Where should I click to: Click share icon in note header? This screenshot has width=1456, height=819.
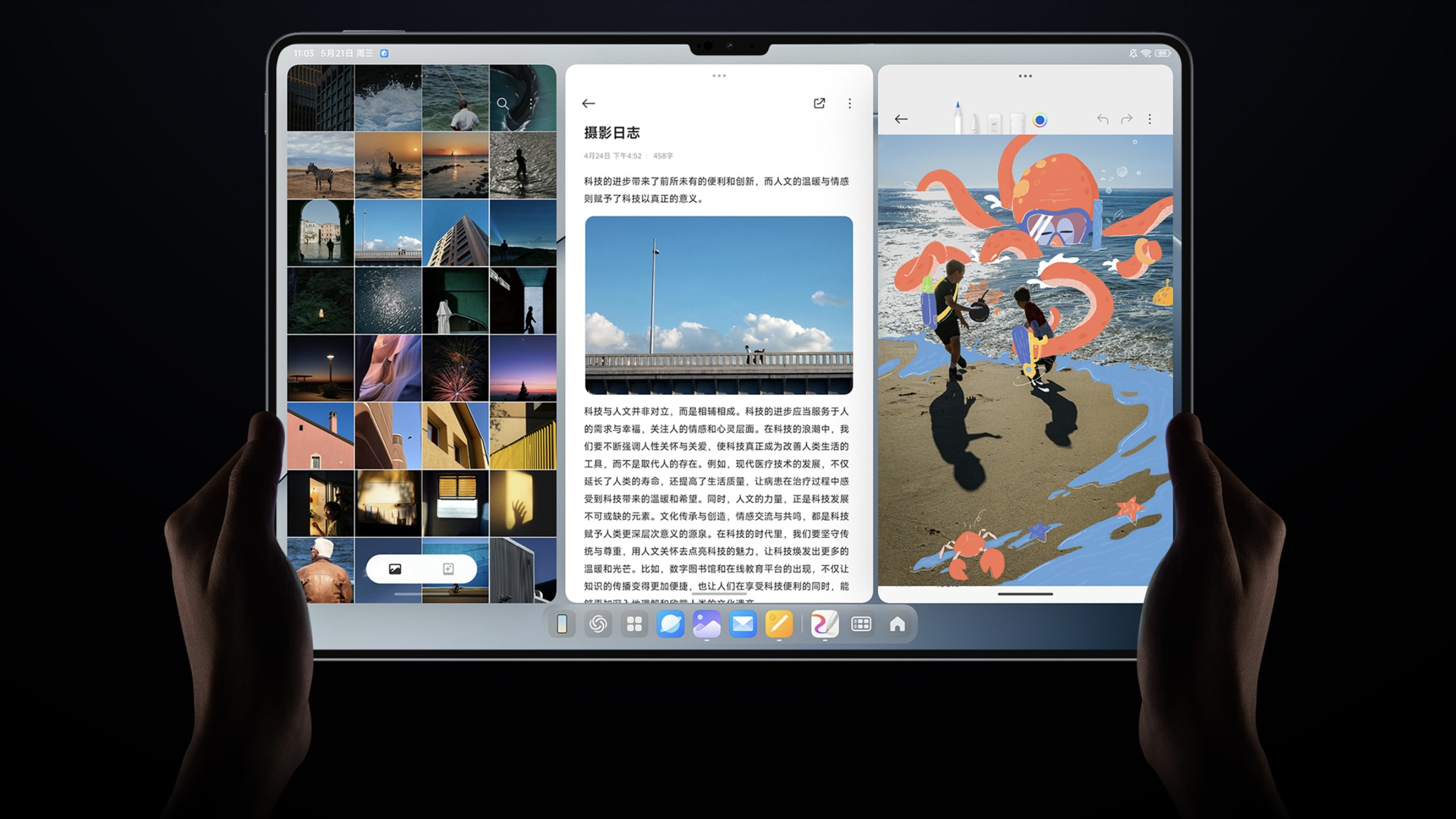point(819,103)
